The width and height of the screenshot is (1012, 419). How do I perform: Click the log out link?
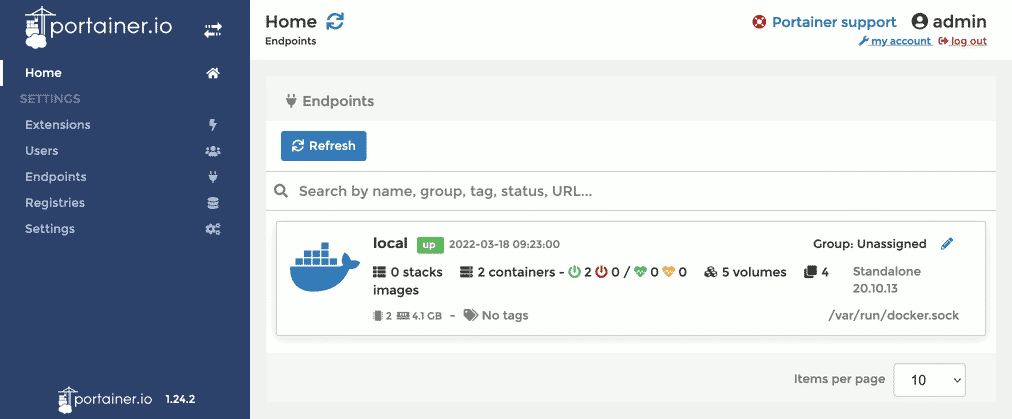pos(963,41)
